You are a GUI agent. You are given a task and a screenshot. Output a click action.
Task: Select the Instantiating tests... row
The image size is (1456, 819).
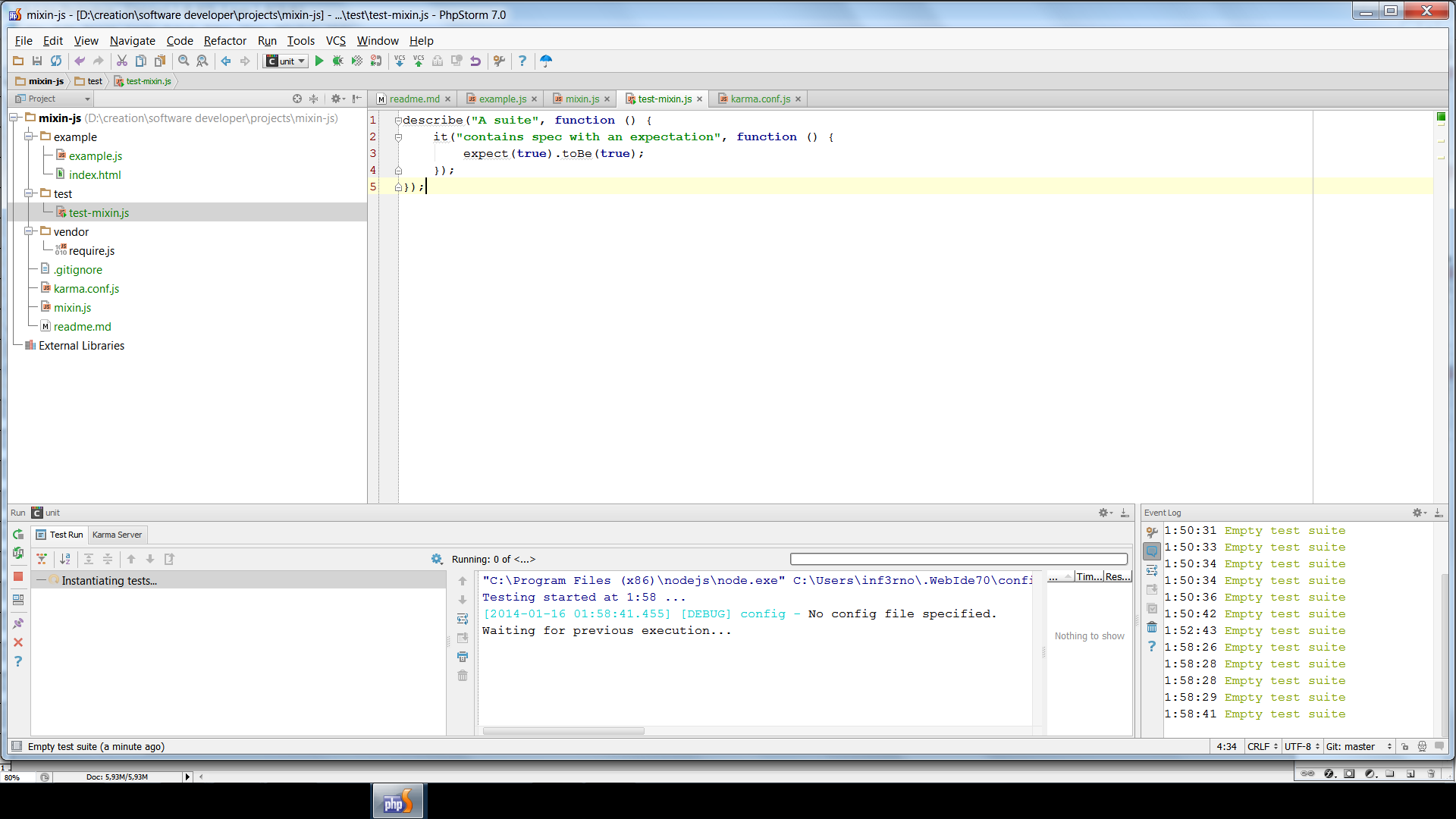click(238, 580)
